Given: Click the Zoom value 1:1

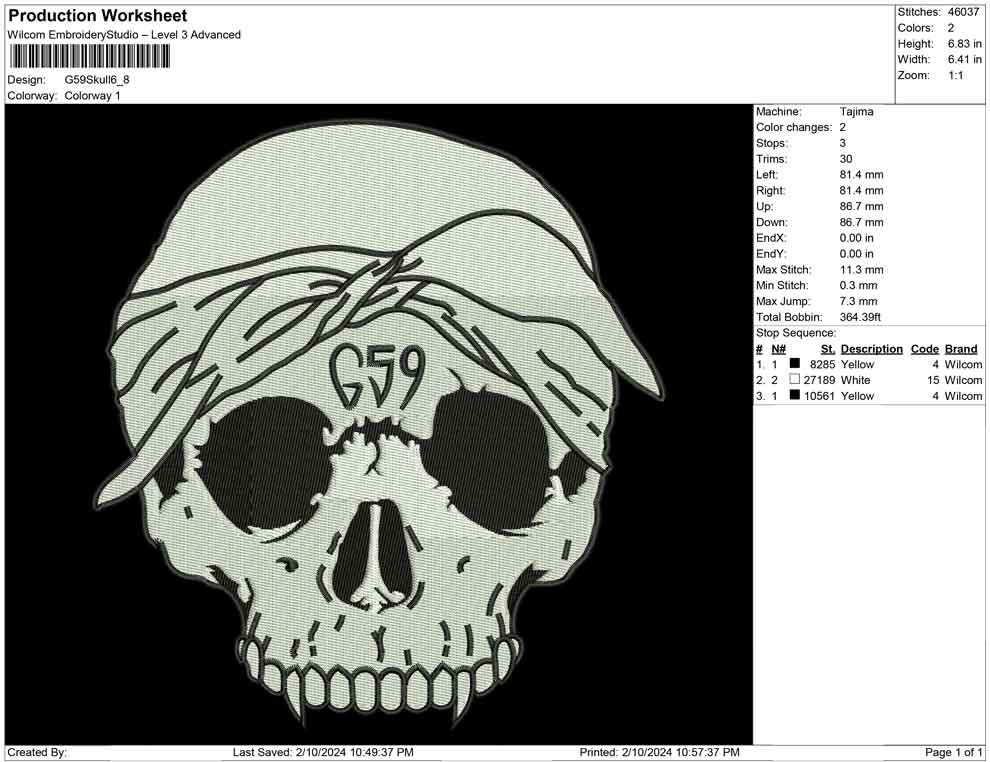Looking at the screenshot, I should point(955,75).
